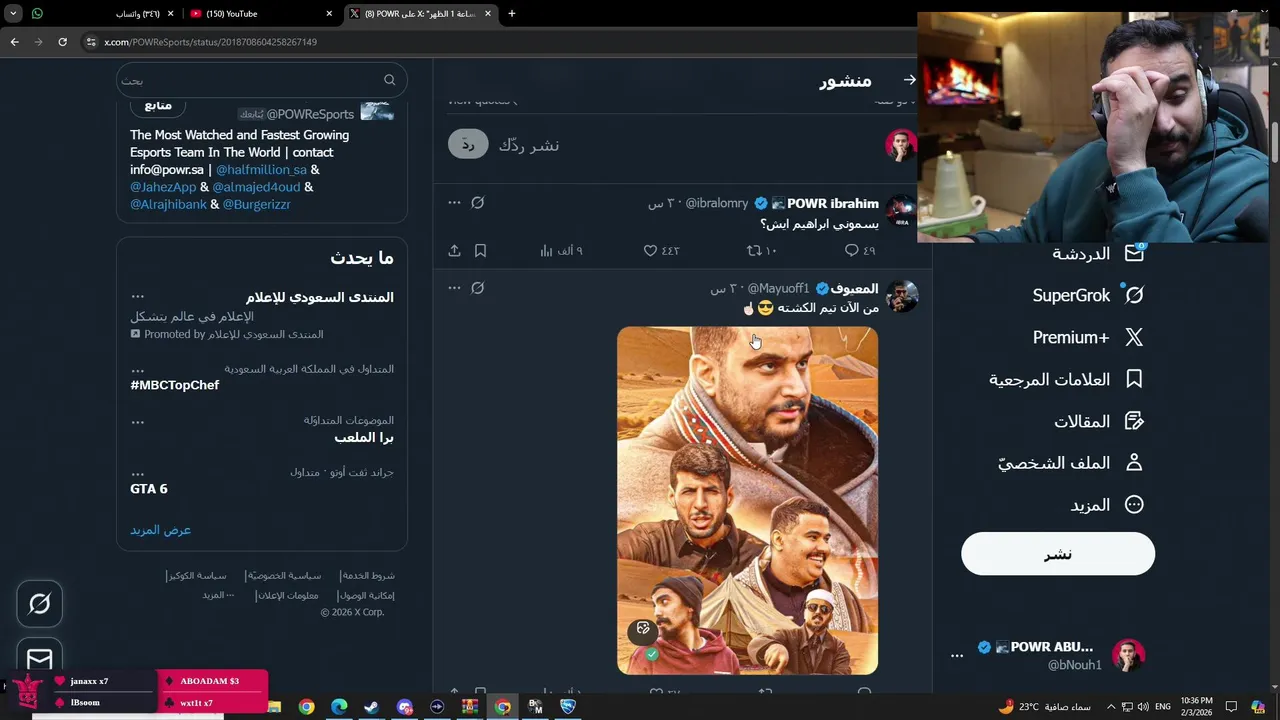1280x720 pixels.
Task: Show hidden system tray icons
Action: pos(1111,707)
